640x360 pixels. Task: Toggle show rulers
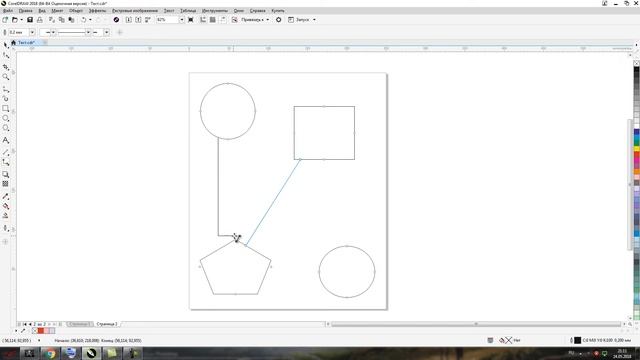pyautogui.click(x=203, y=20)
